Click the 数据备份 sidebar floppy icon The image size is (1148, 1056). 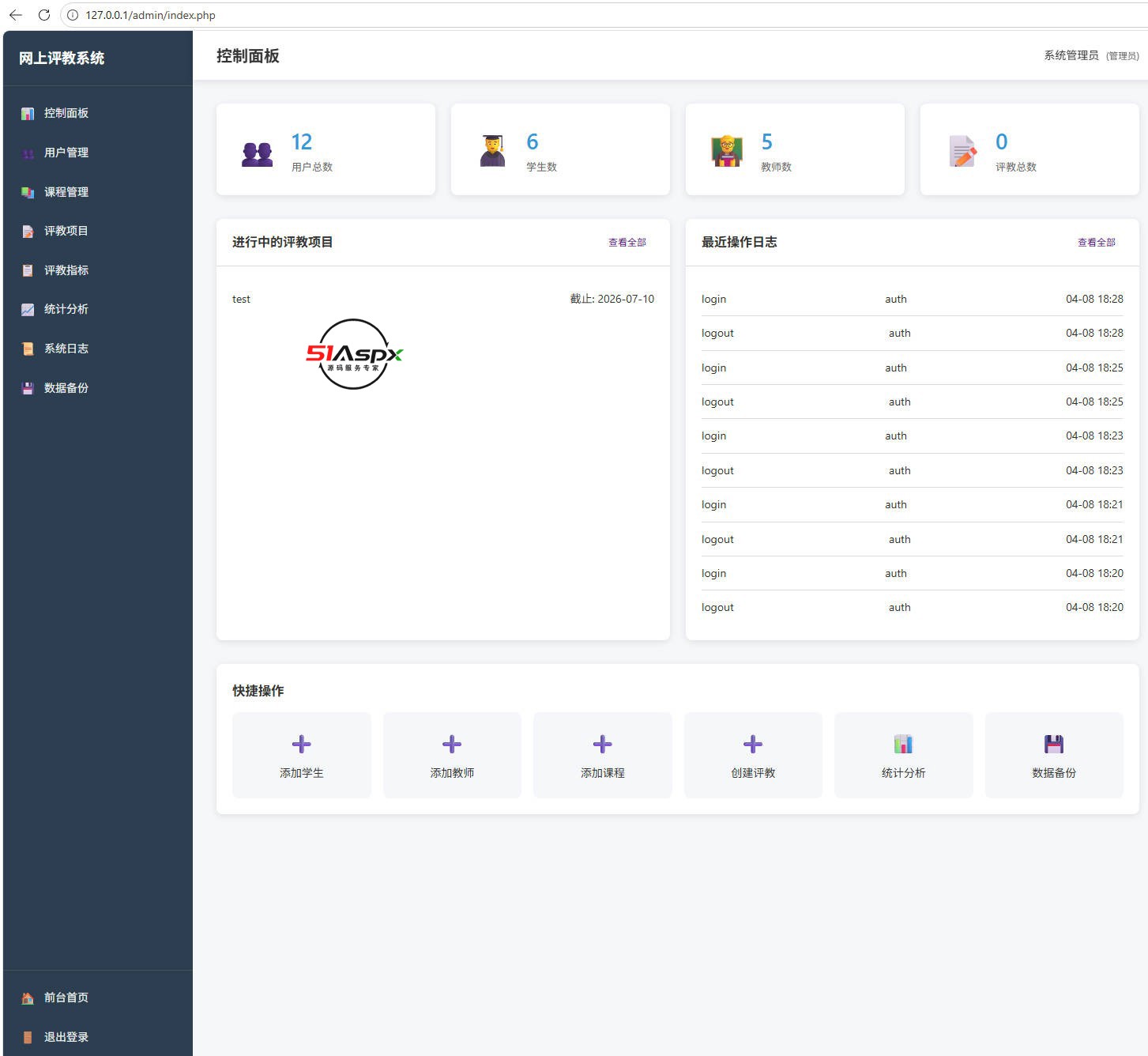pos(28,388)
